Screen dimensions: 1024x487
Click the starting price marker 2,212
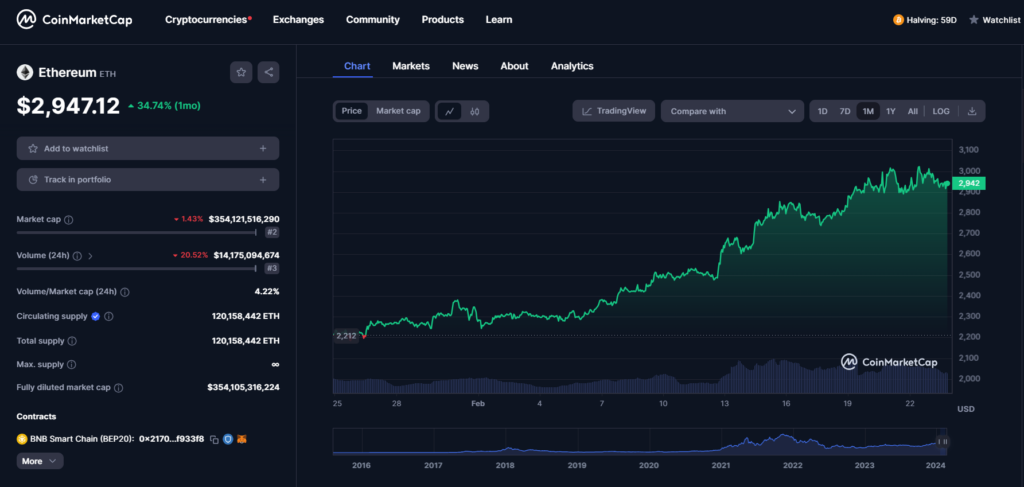coord(346,336)
